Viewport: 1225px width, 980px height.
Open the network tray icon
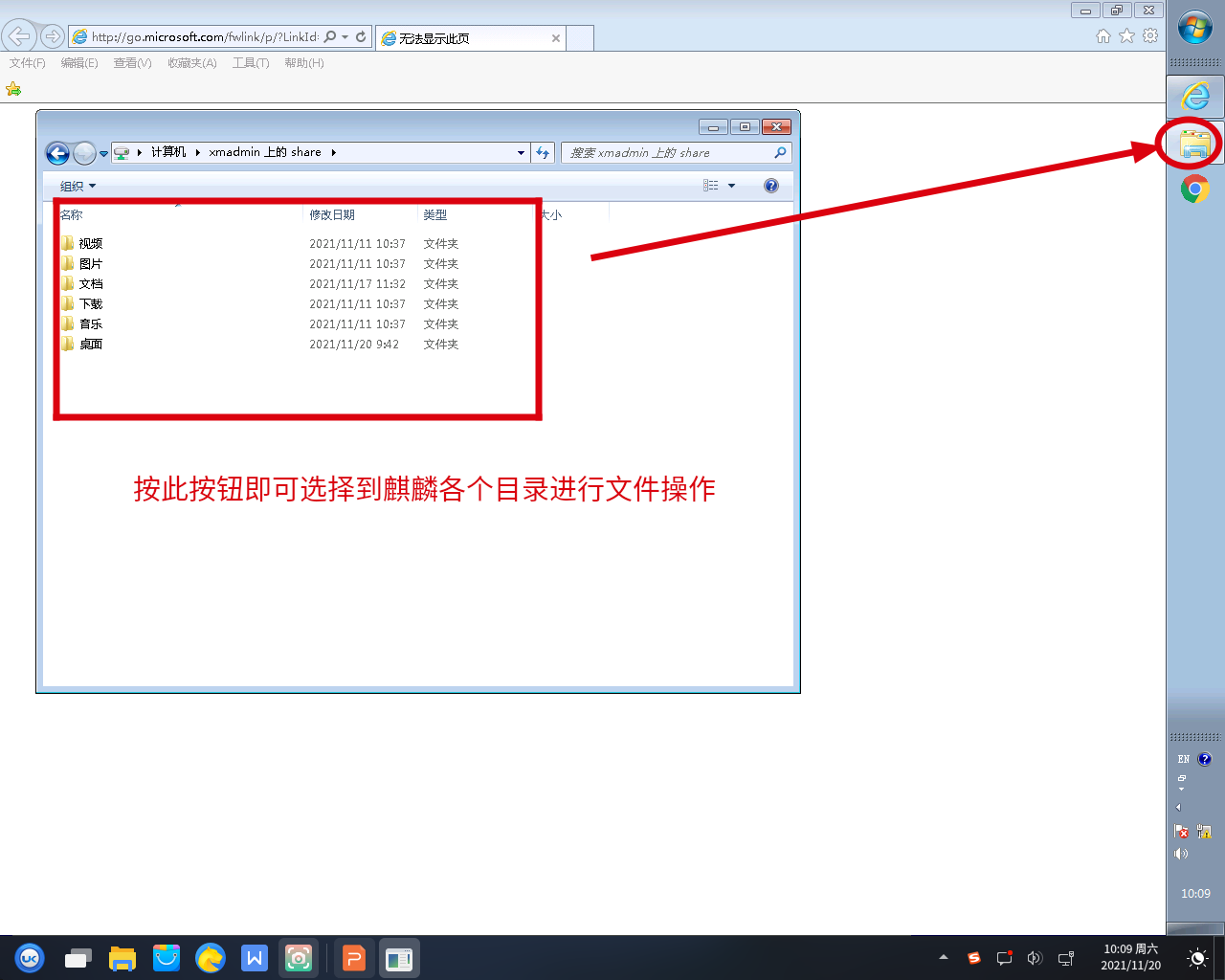point(1065,958)
